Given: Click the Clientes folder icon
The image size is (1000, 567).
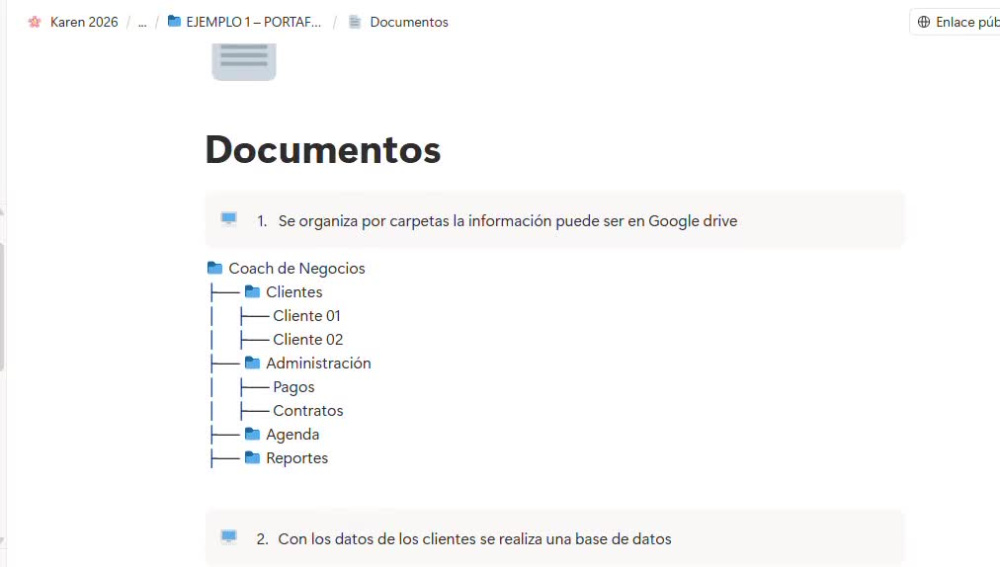Looking at the screenshot, I should 253,291.
